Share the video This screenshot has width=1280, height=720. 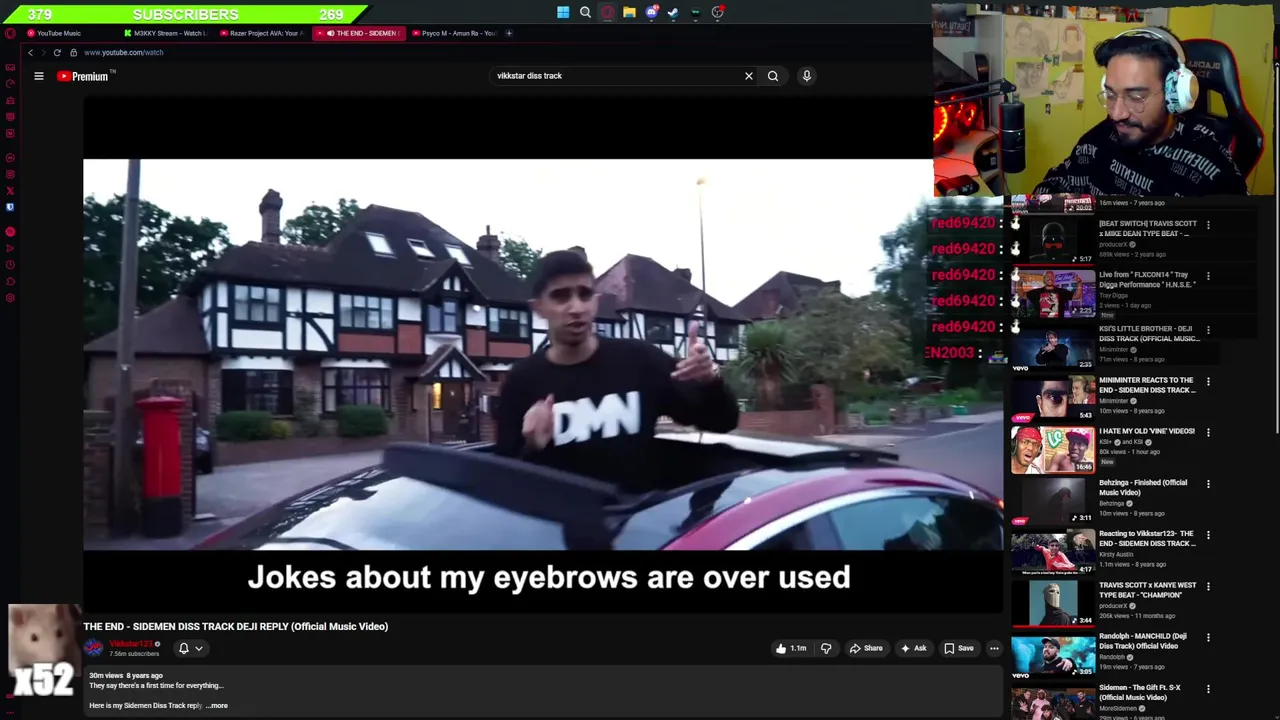click(x=866, y=648)
